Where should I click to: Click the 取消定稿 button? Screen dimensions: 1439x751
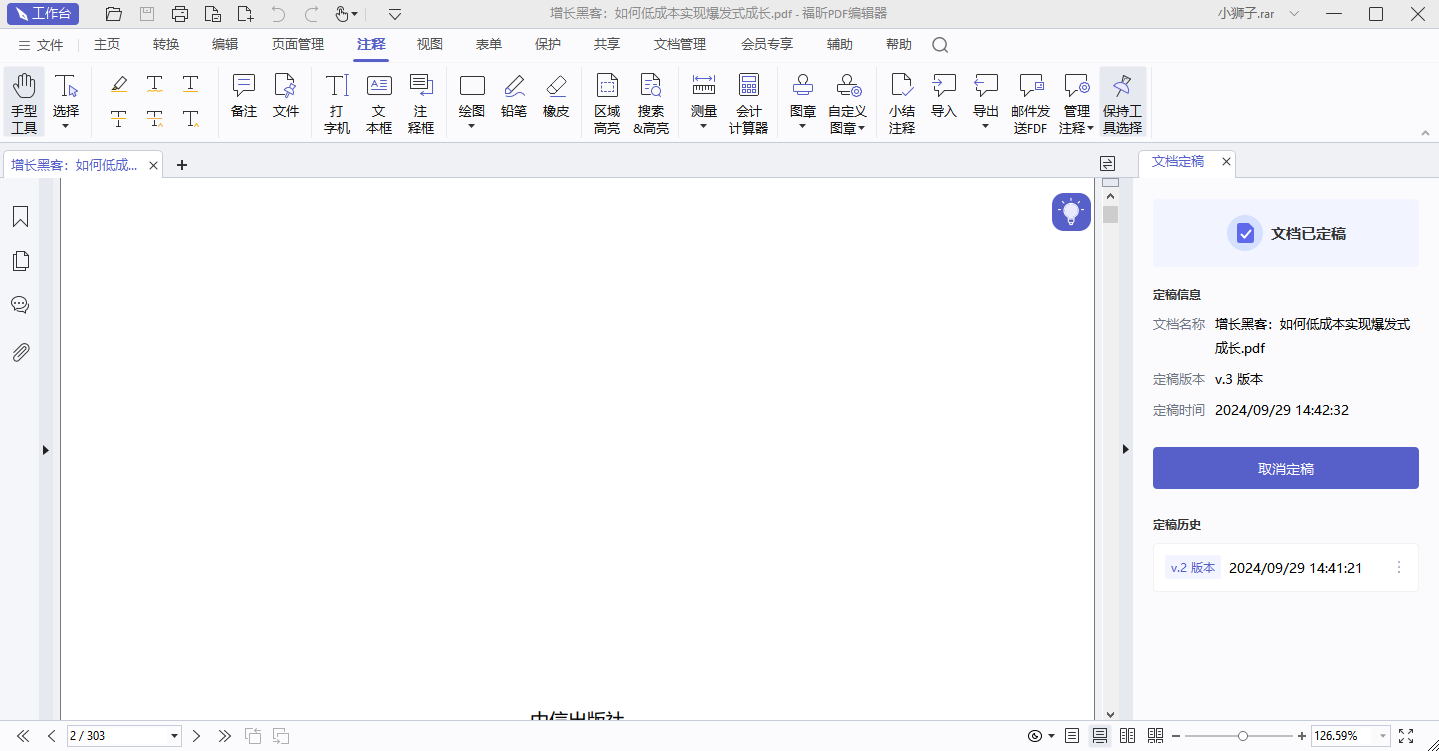[1285, 468]
